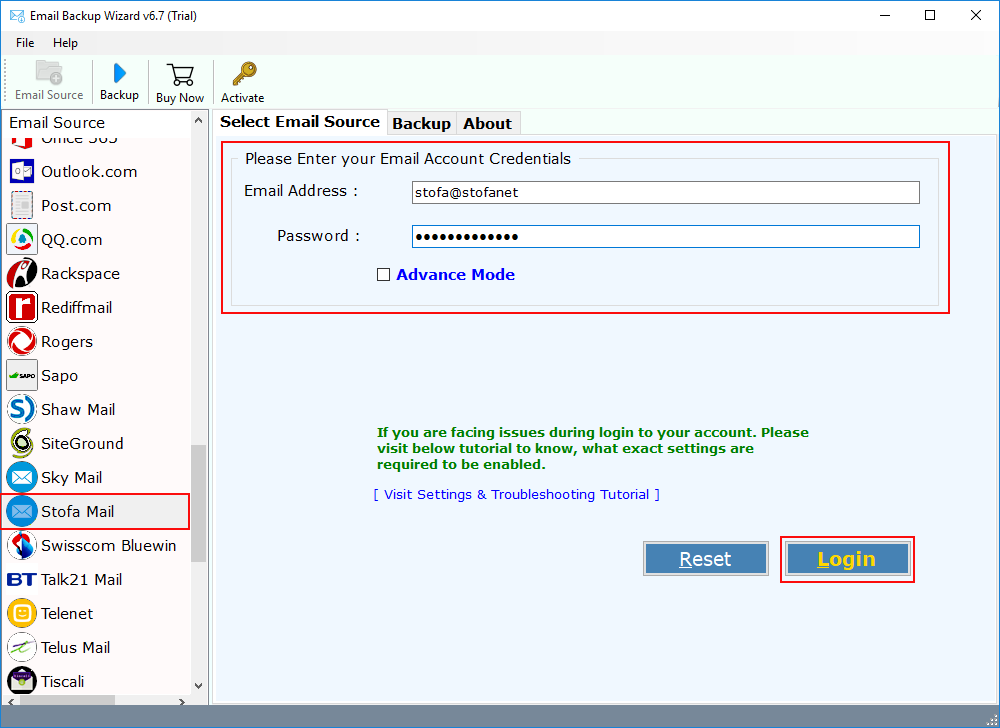Click the Backup play icon in toolbar

[x=119, y=73]
